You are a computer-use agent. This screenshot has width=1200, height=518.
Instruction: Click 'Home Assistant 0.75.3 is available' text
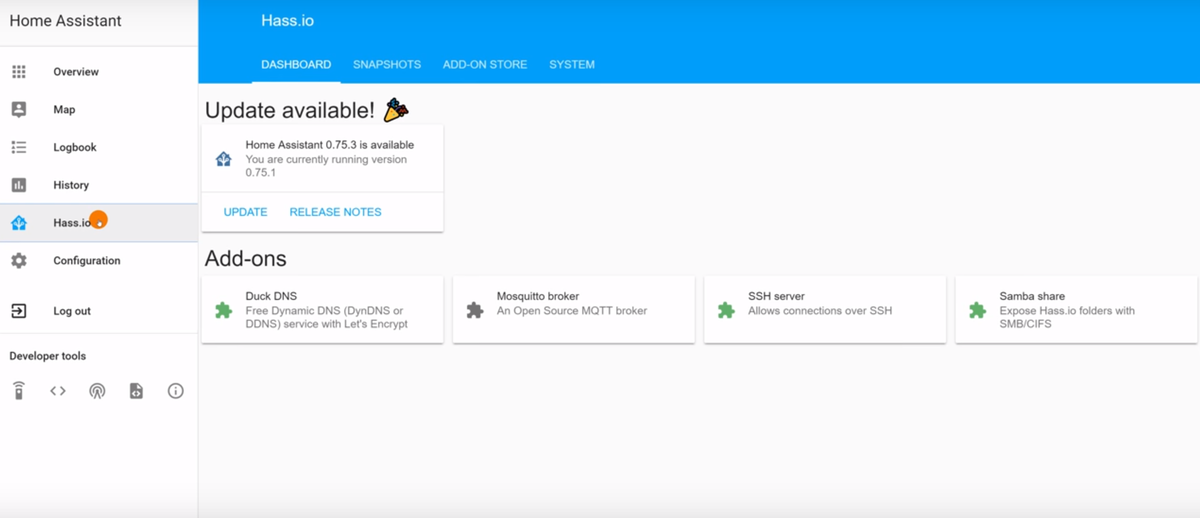pos(330,145)
